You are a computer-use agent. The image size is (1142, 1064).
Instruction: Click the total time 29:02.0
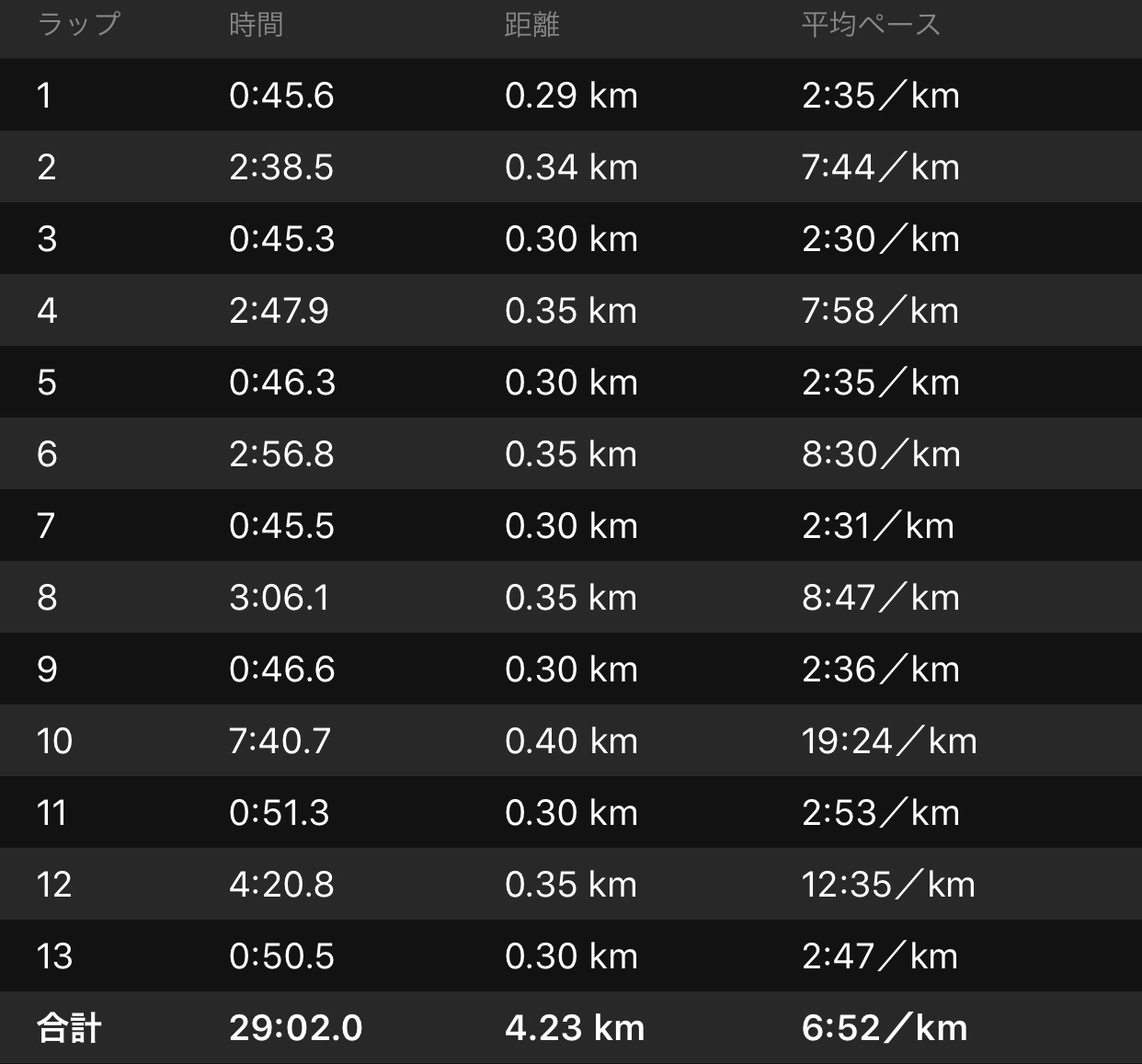295,1028
